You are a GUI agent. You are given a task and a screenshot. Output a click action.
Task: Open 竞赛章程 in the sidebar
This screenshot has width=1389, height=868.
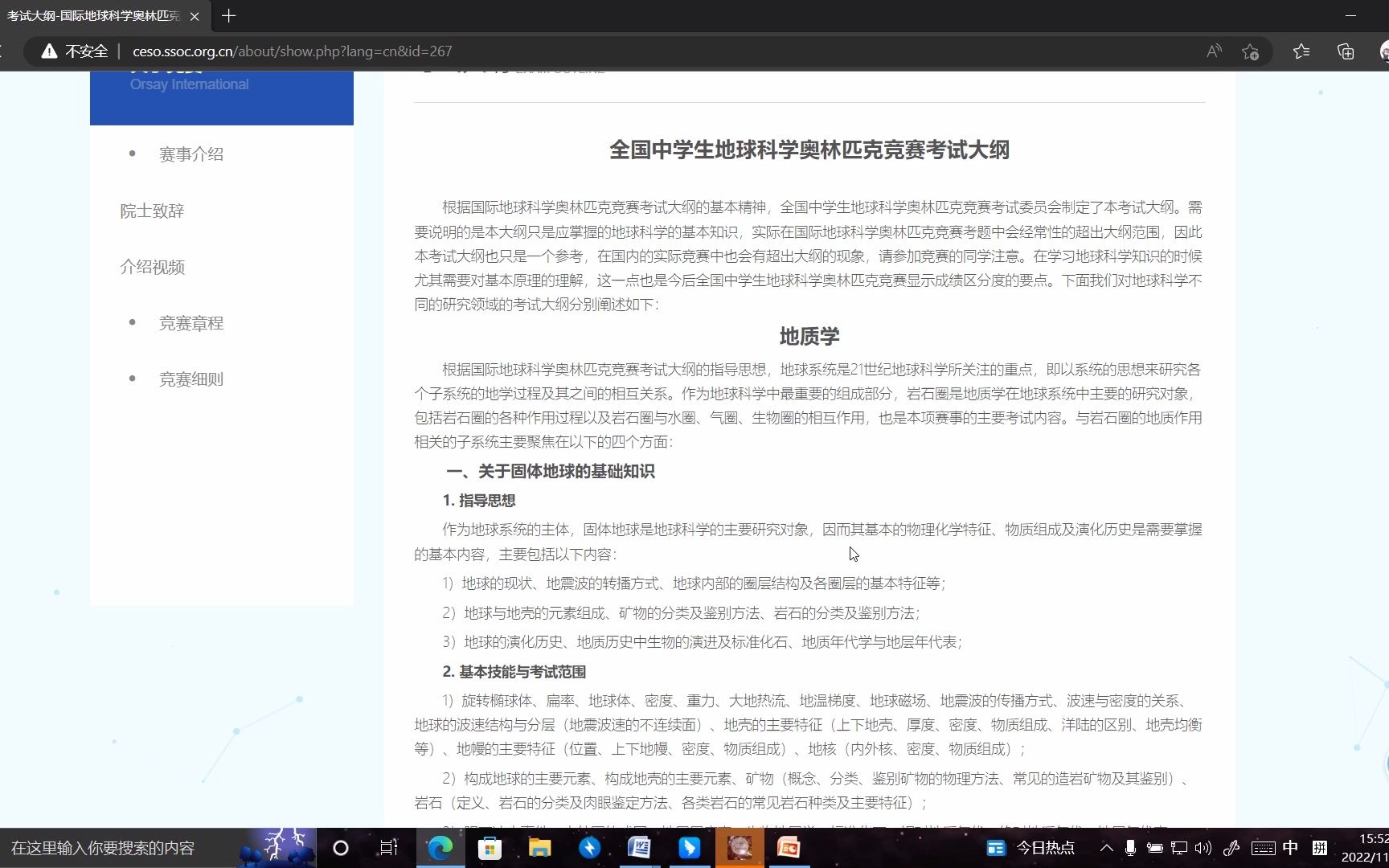click(191, 323)
